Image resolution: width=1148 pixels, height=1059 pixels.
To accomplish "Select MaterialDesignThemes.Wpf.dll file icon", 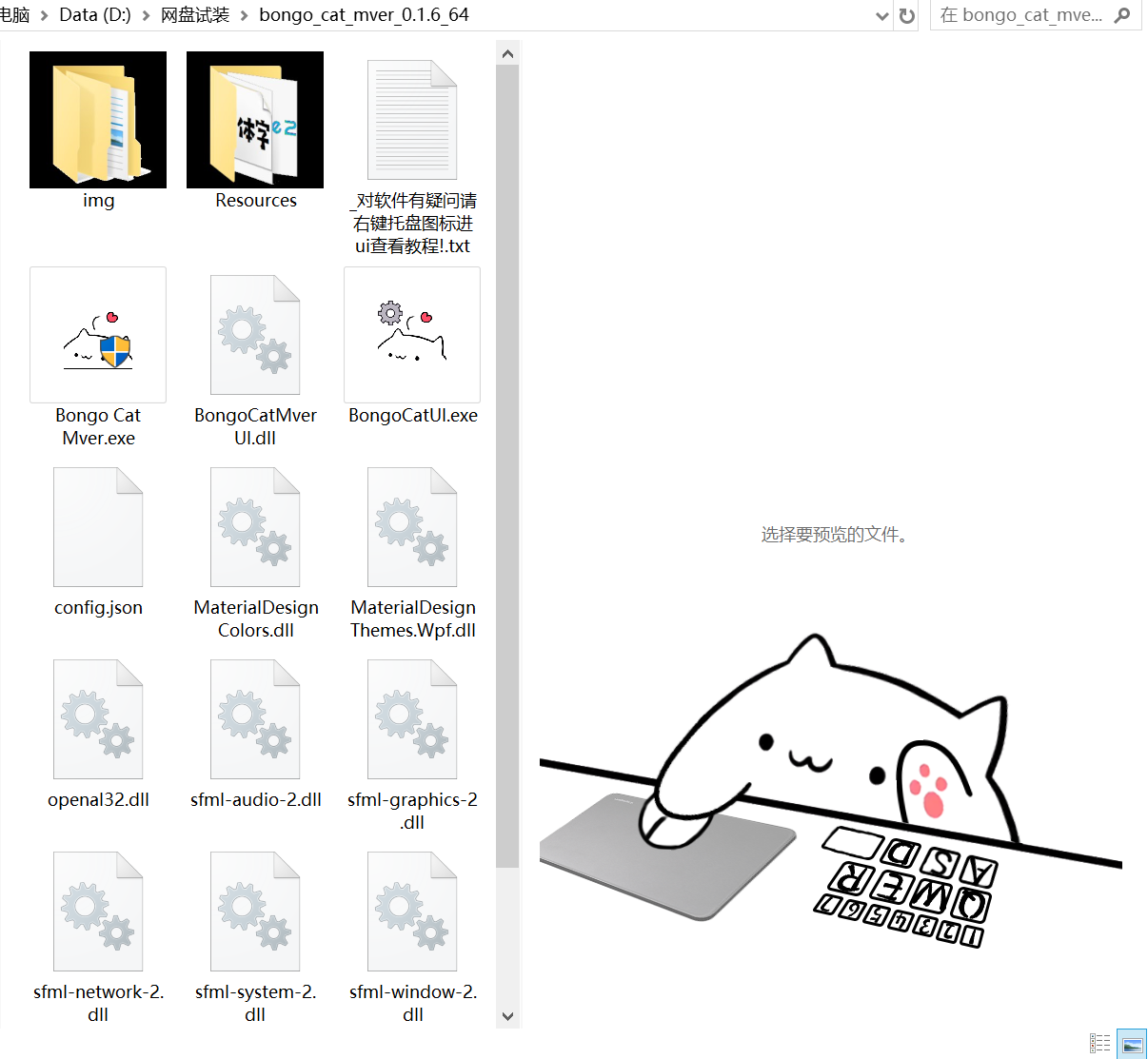I will pyautogui.click(x=412, y=527).
